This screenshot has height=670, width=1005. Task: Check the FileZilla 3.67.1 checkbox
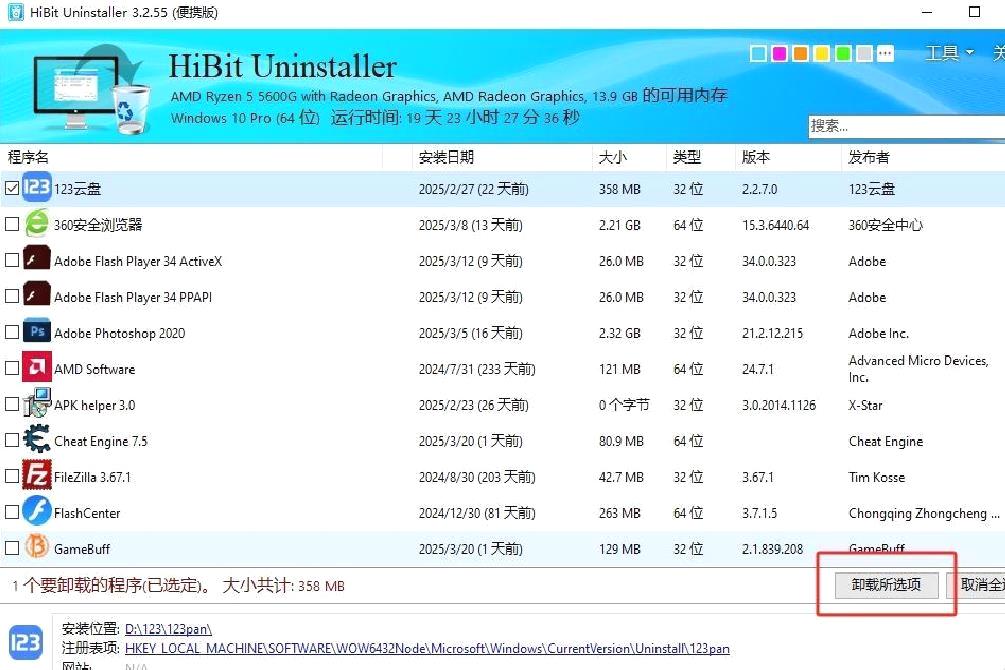(12, 476)
